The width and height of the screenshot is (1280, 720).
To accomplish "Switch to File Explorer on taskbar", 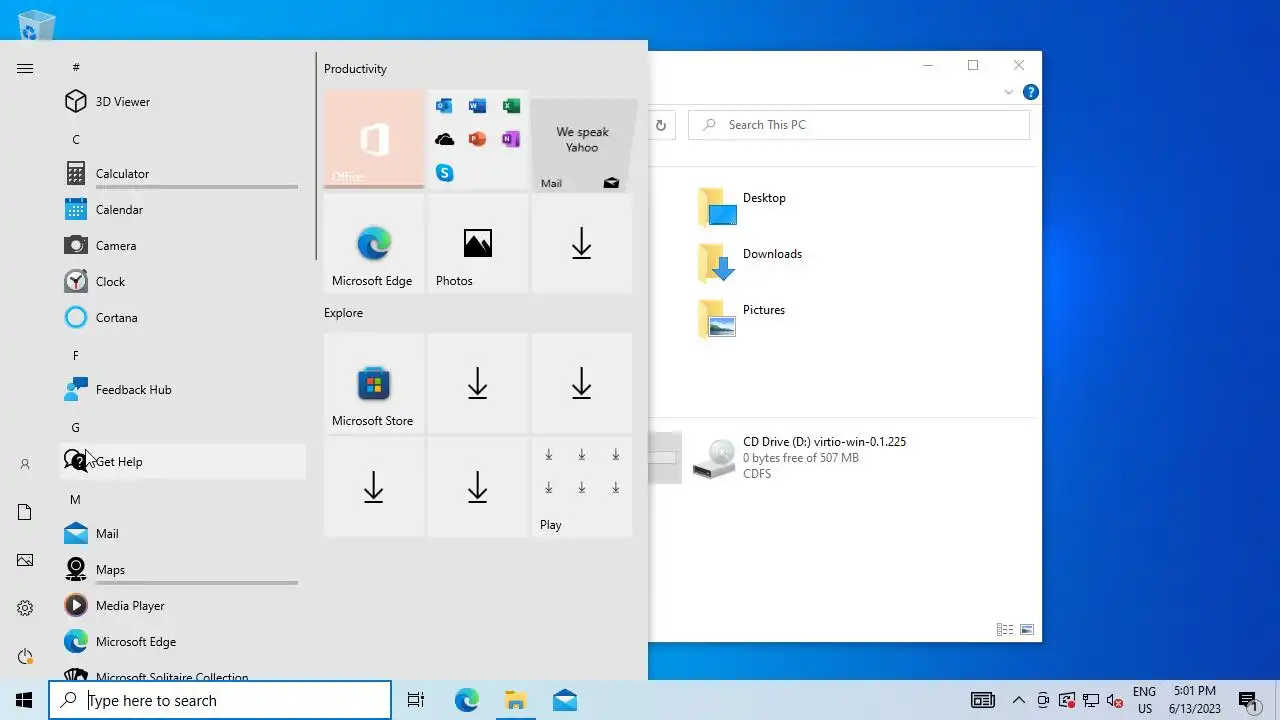I will (x=515, y=700).
